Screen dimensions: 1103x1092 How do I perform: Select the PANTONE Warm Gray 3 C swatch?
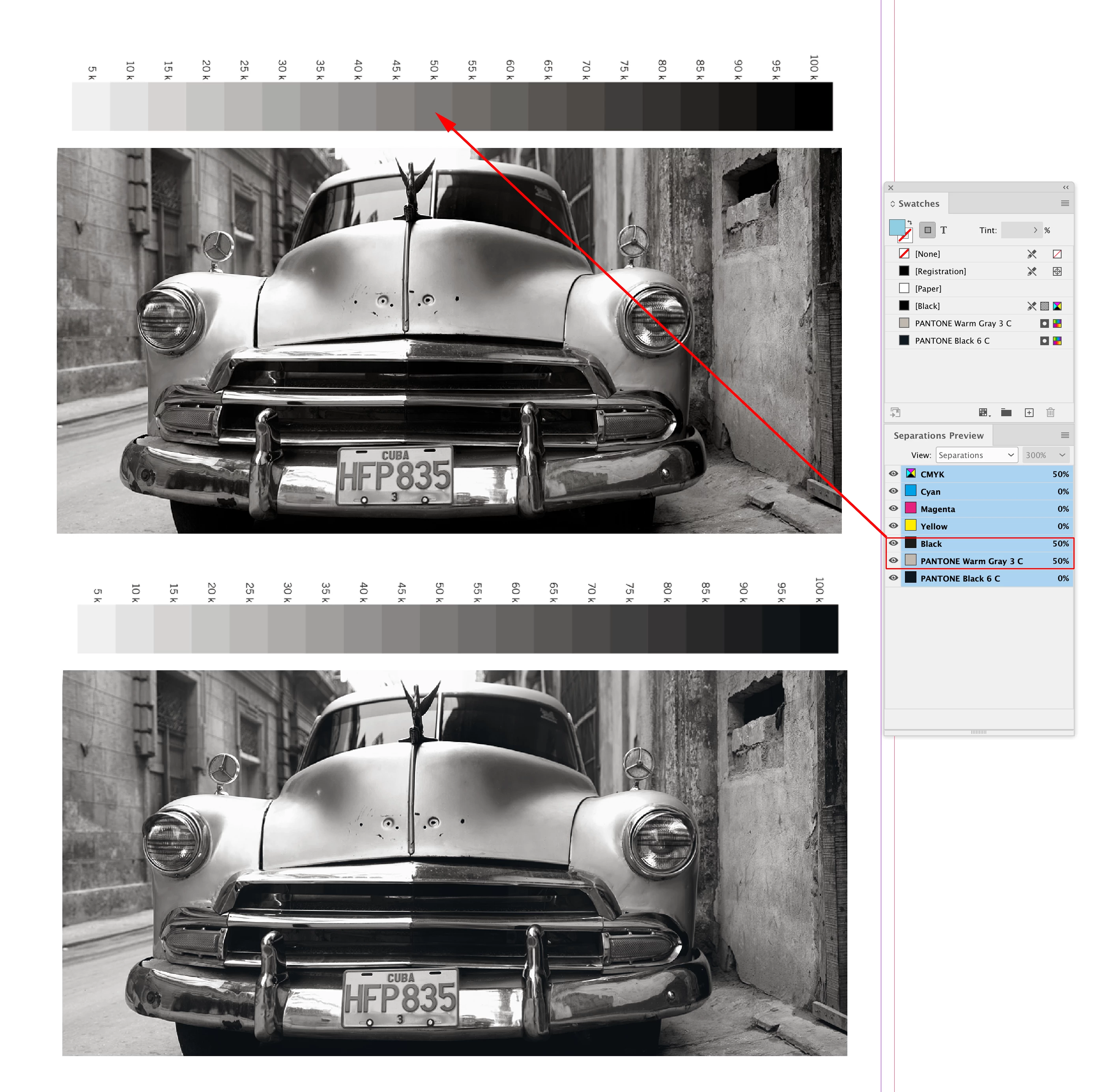[963, 323]
